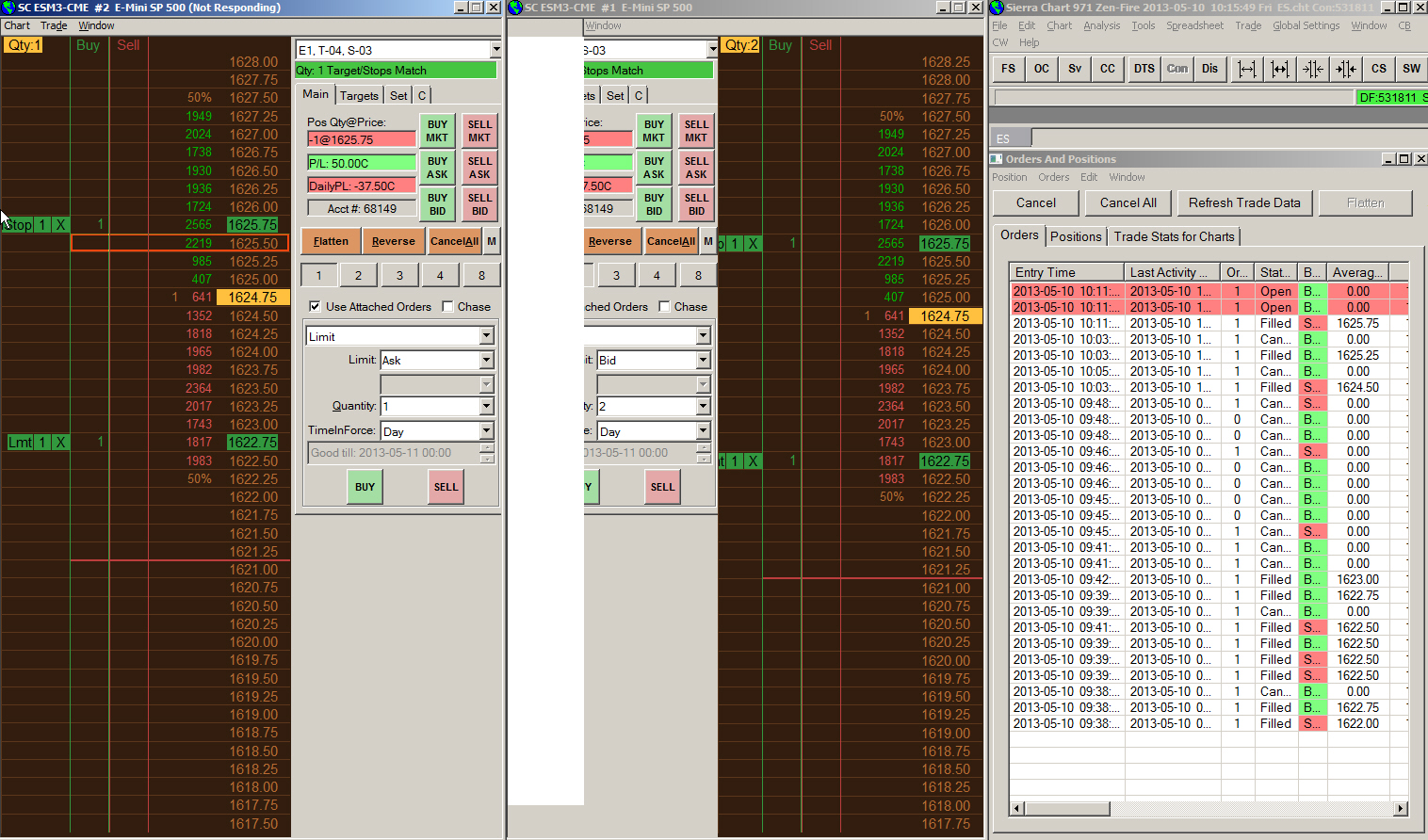Open the Limit price Ask dropdown in #2 window
Image resolution: width=1428 pixels, height=840 pixels.
click(487, 361)
